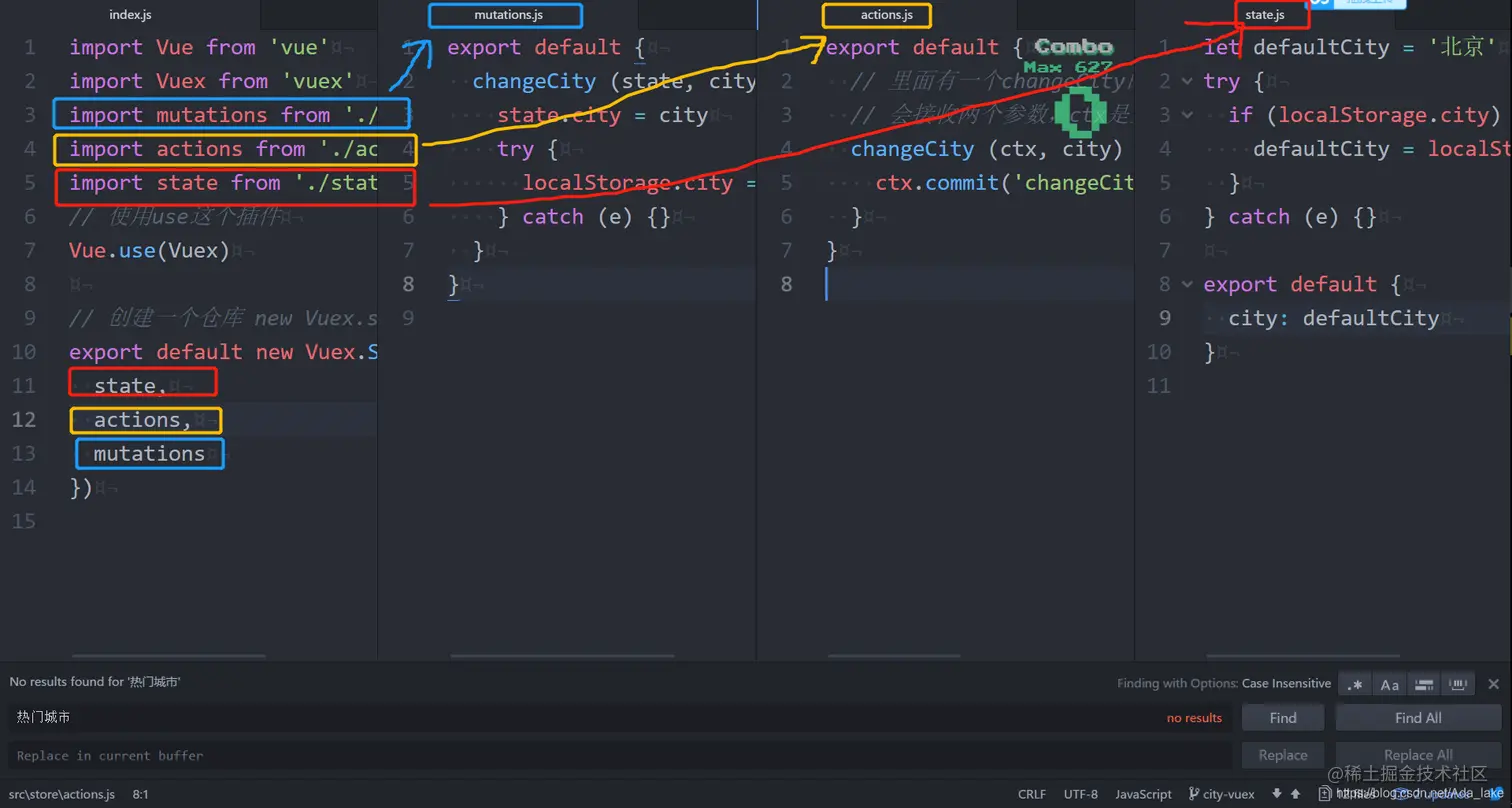Click 'city: defaultCity' in state.js
This screenshot has height=808, width=1512.
point(1334,319)
